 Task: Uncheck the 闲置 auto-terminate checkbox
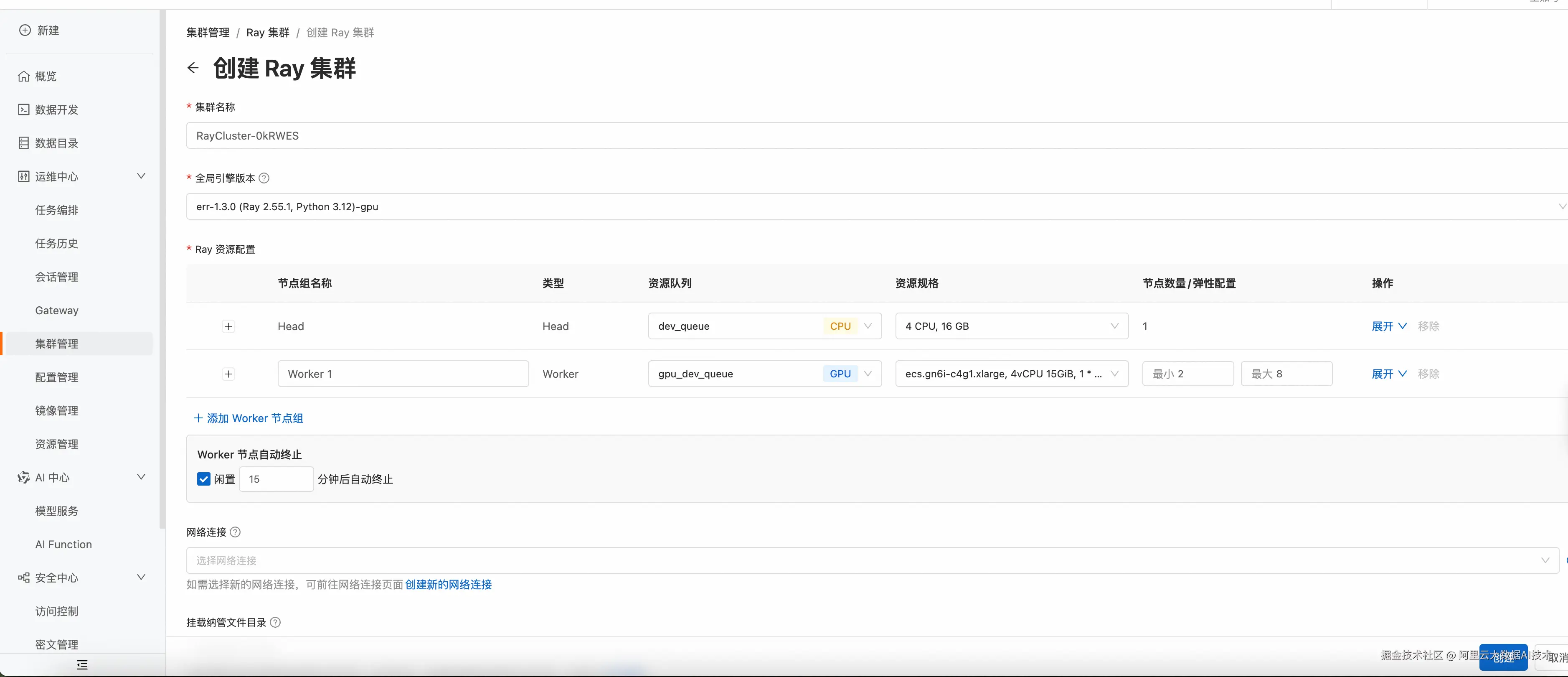coord(204,479)
